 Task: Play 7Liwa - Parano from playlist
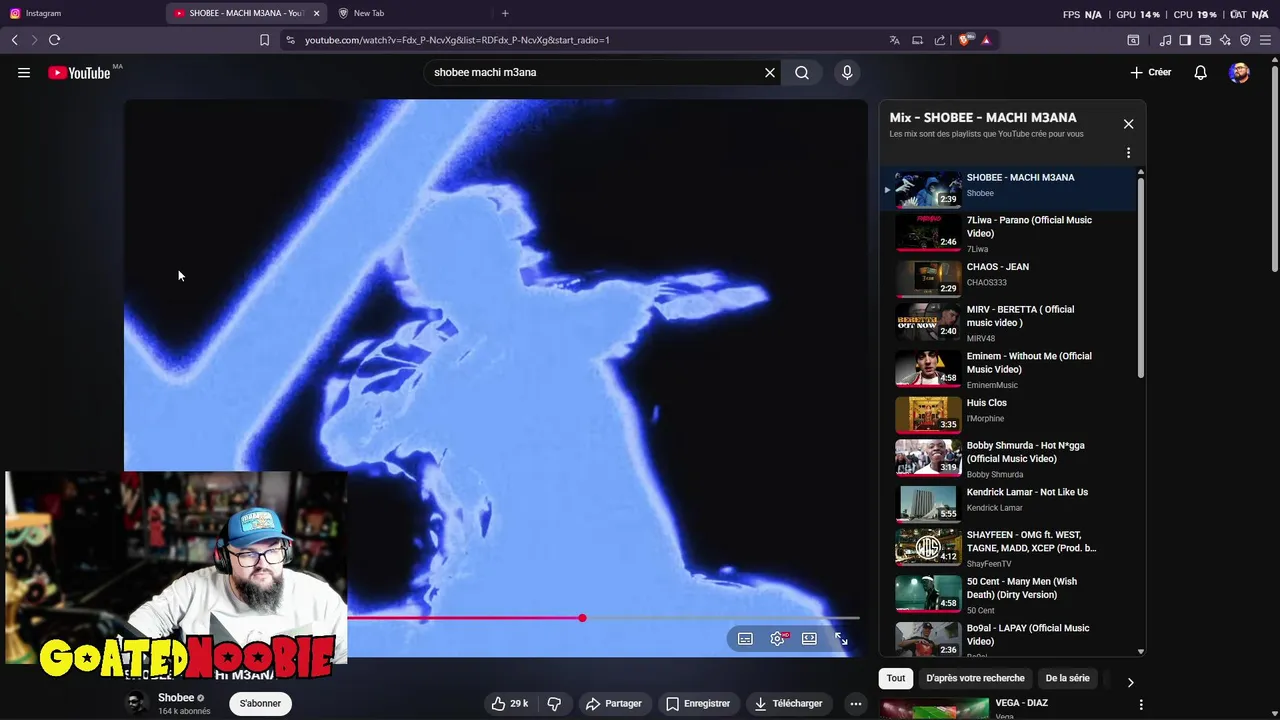point(1010,233)
